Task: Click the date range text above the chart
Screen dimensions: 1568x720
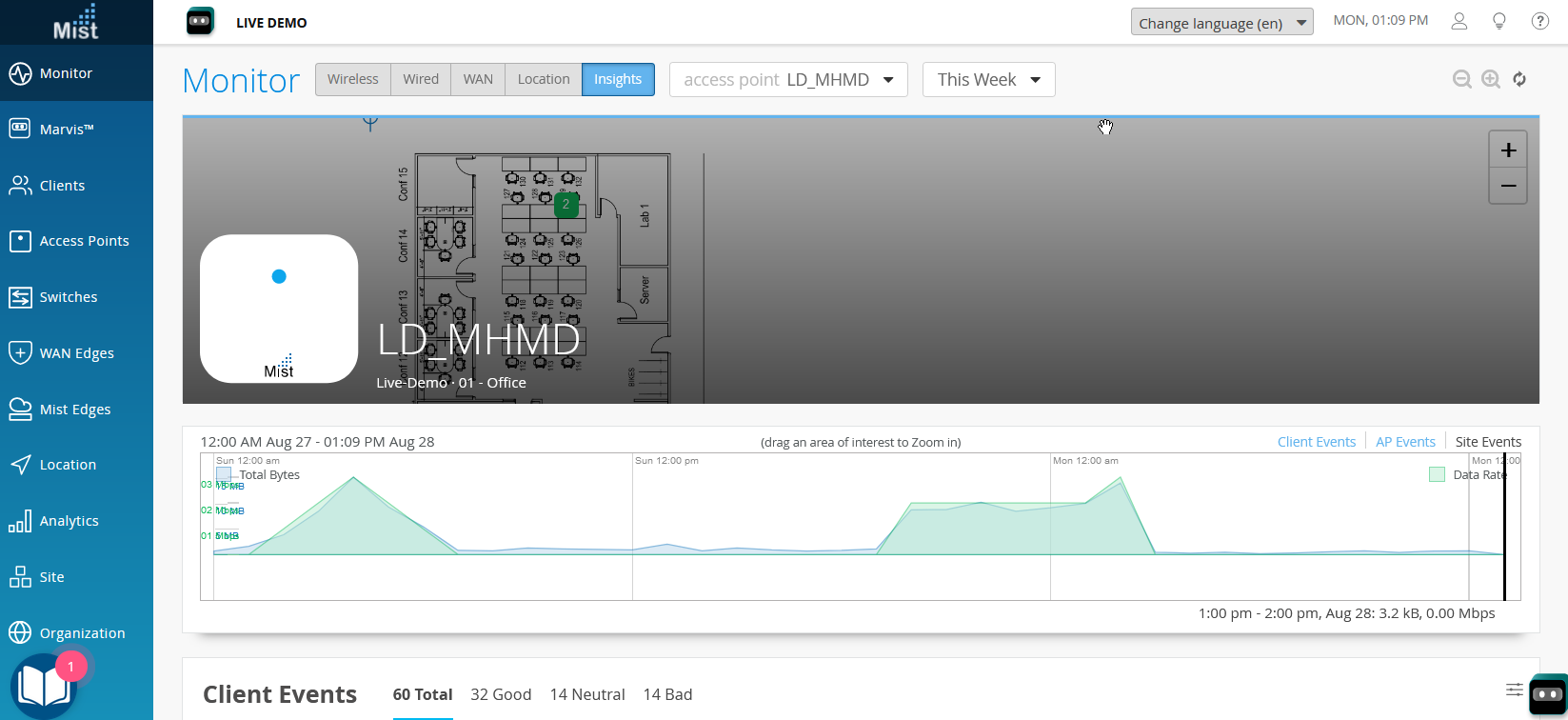Action: 317,442
